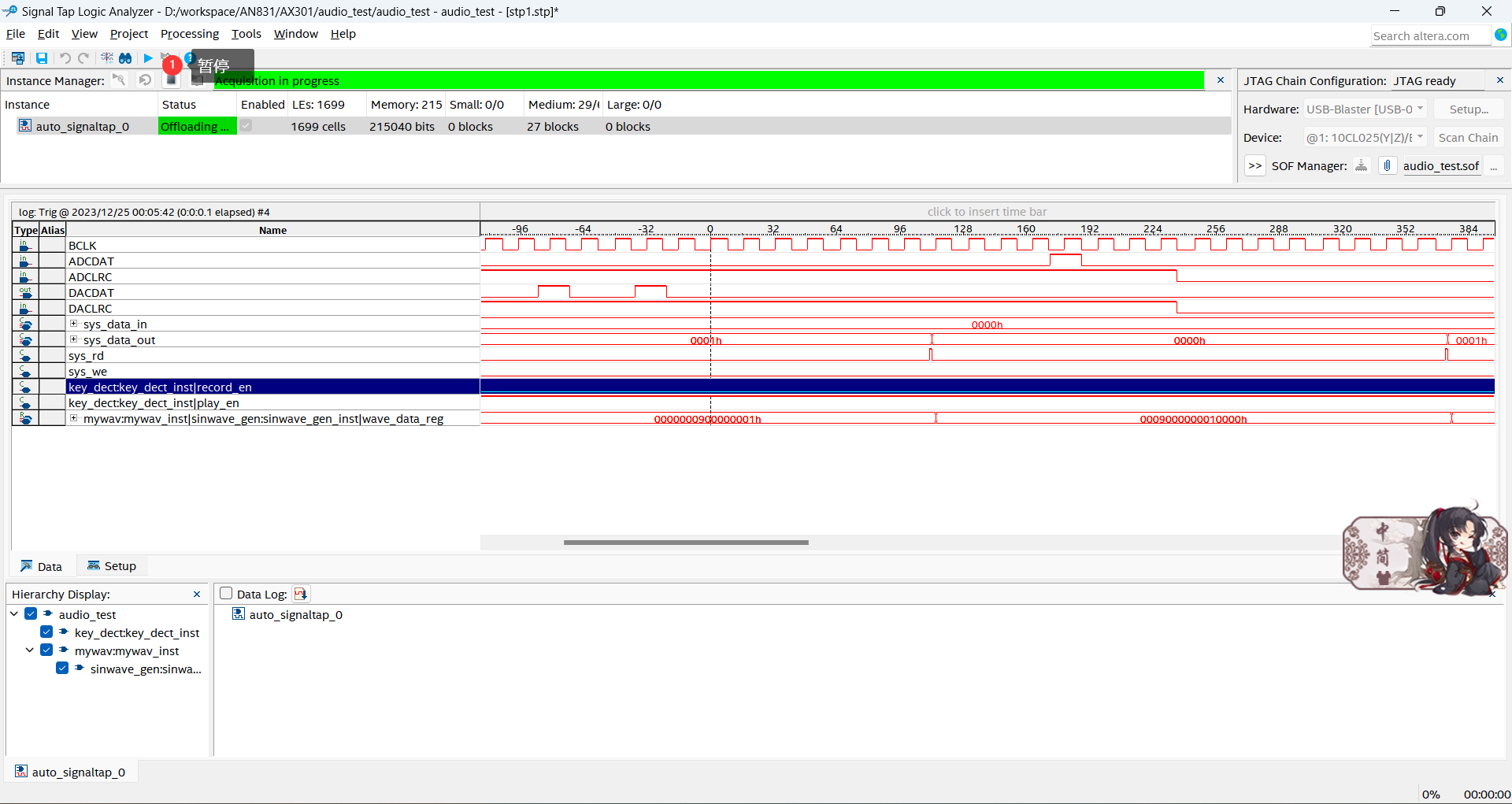Click the 'click to insert time bar' strip
The image size is (1512, 804).
coord(987,212)
